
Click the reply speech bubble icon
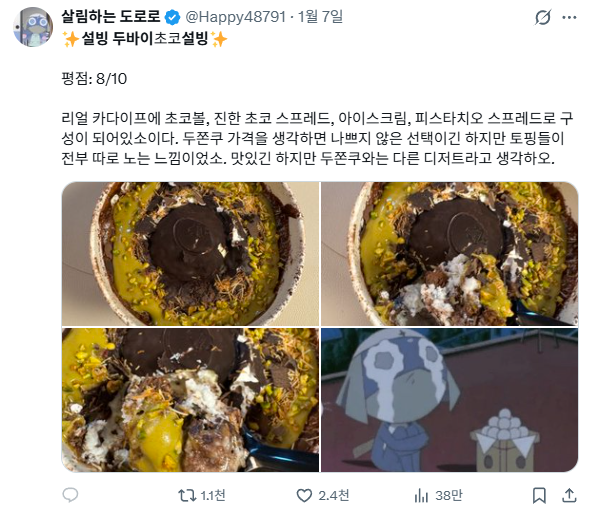(x=70, y=495)
